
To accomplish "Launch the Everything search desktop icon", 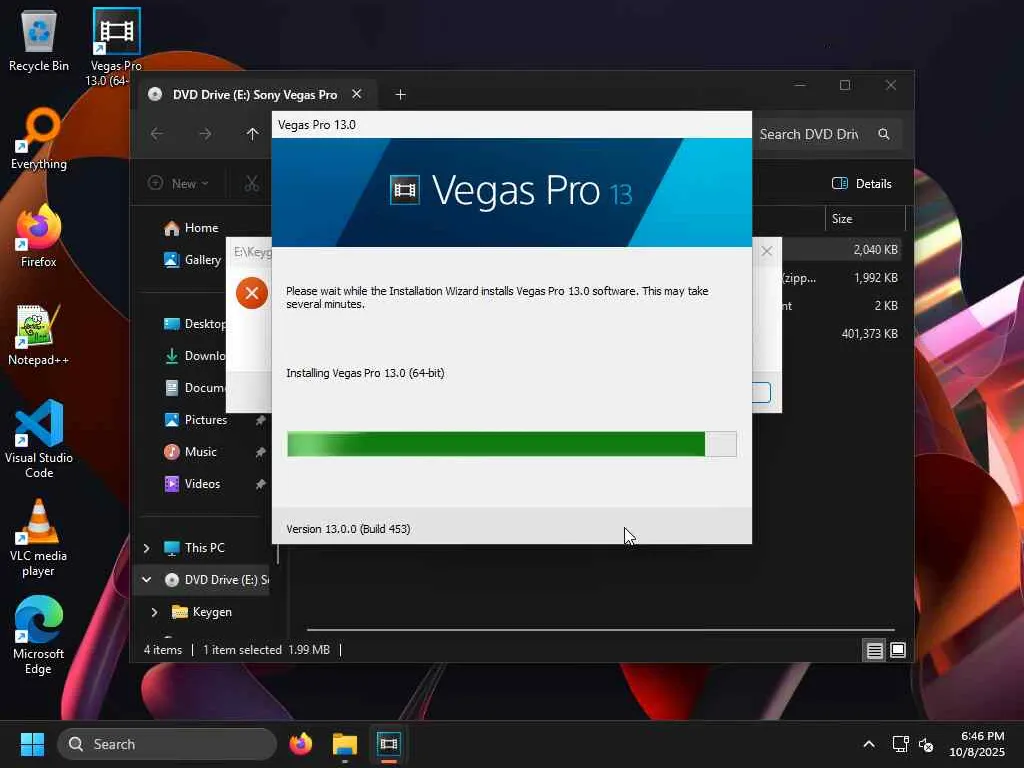I will (39, 138).
